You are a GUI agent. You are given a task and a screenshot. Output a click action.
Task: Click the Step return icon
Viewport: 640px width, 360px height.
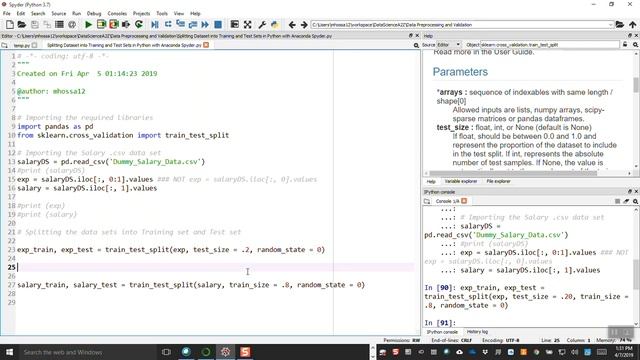(x=193, y=24)
